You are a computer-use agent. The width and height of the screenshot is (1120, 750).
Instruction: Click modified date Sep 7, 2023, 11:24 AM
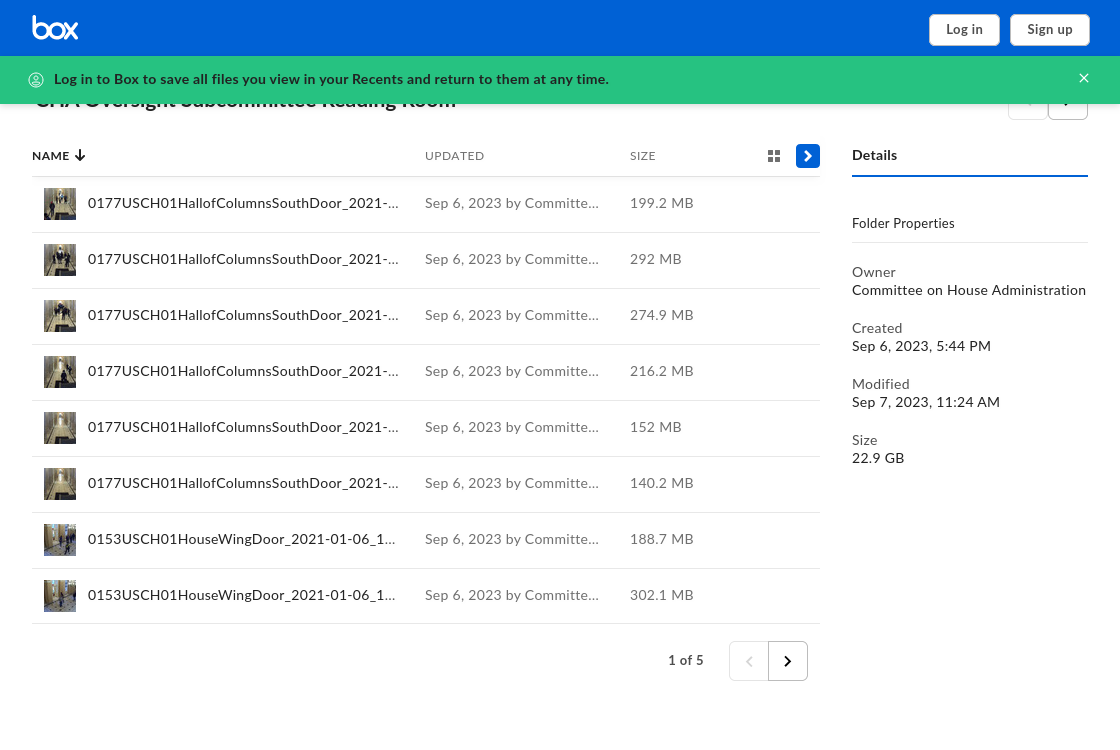click(926, 402)
